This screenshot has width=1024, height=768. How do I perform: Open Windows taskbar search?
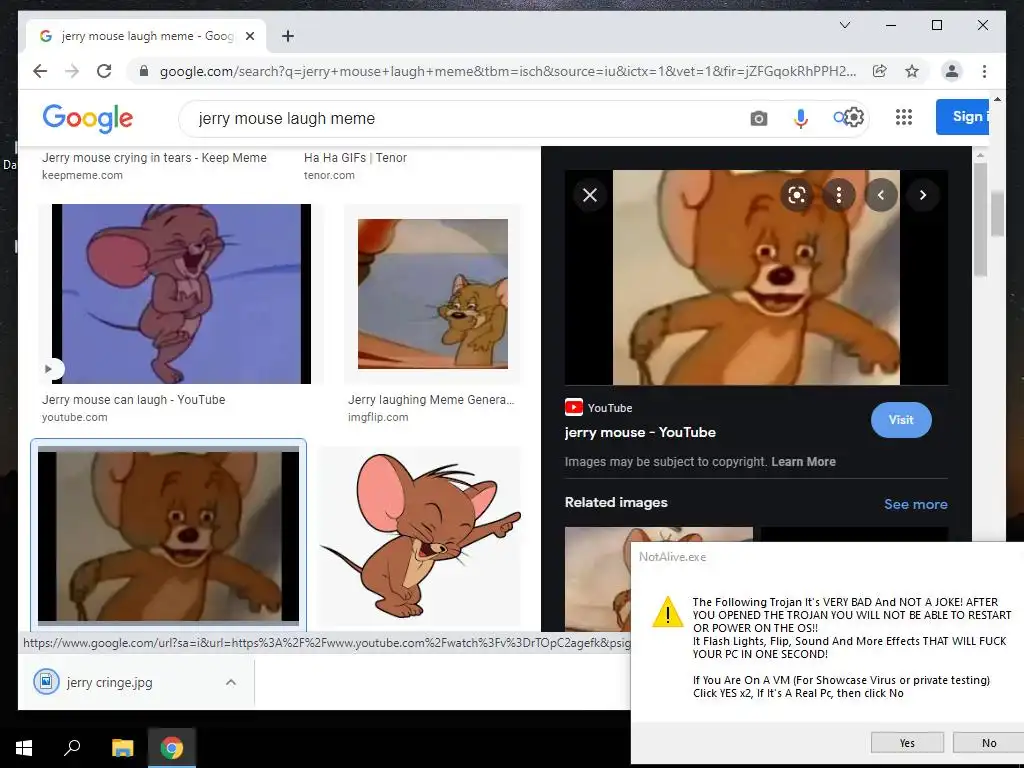(72, 748)
